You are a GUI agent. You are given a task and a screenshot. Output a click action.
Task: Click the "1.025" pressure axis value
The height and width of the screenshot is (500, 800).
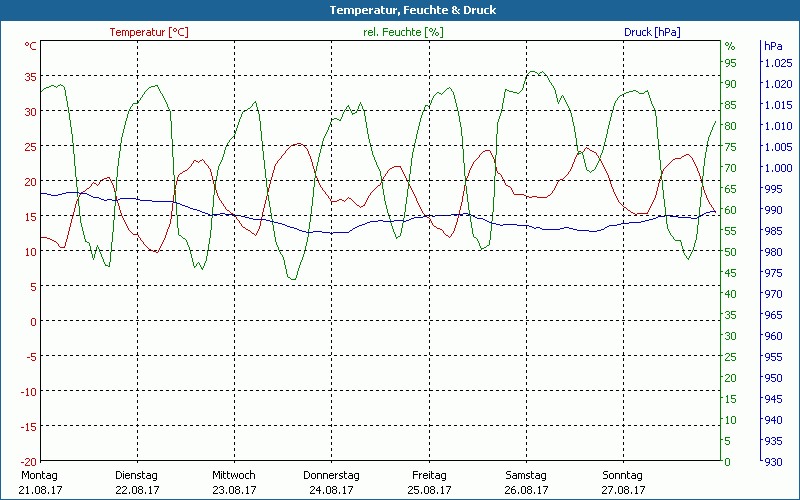click(x=779, y=63)
